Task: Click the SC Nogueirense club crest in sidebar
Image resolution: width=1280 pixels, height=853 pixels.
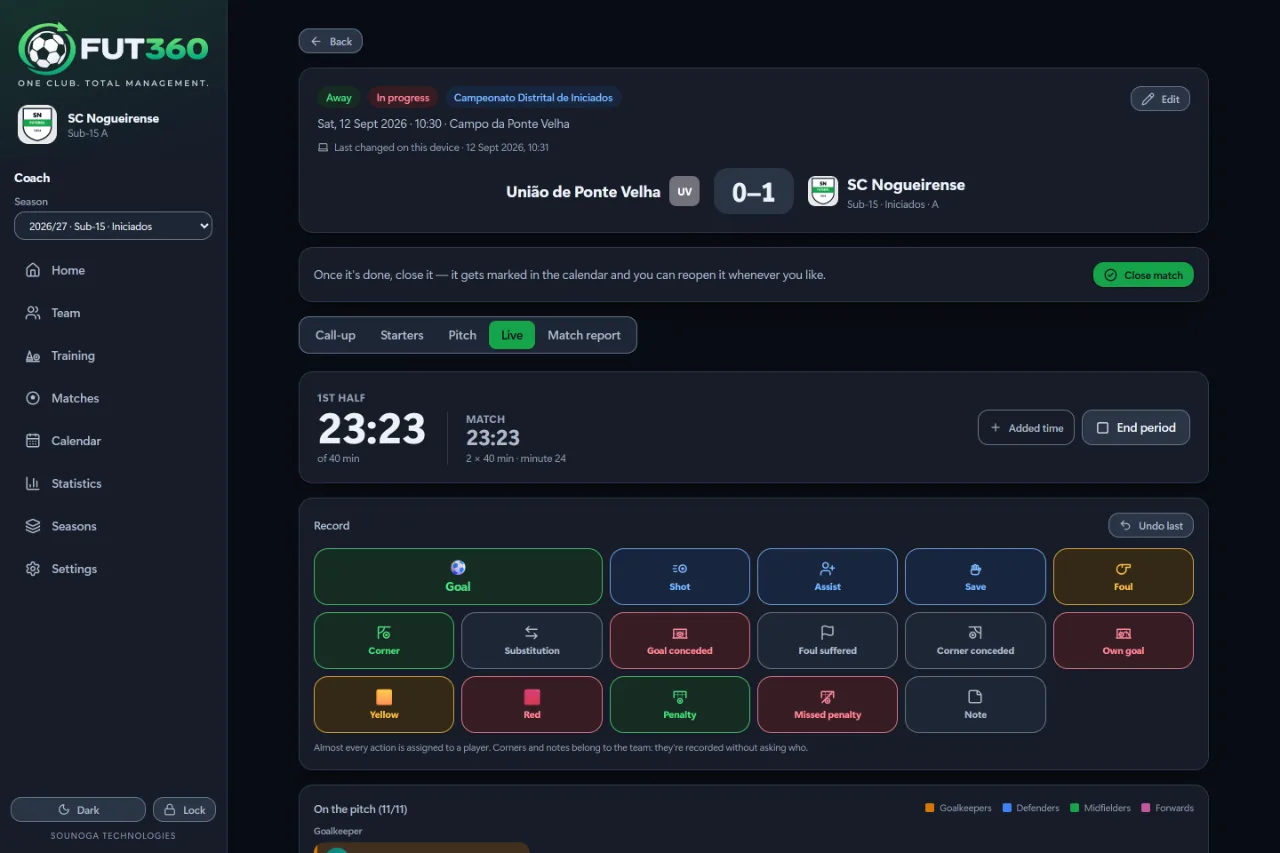Action: (x=37, y=125)
